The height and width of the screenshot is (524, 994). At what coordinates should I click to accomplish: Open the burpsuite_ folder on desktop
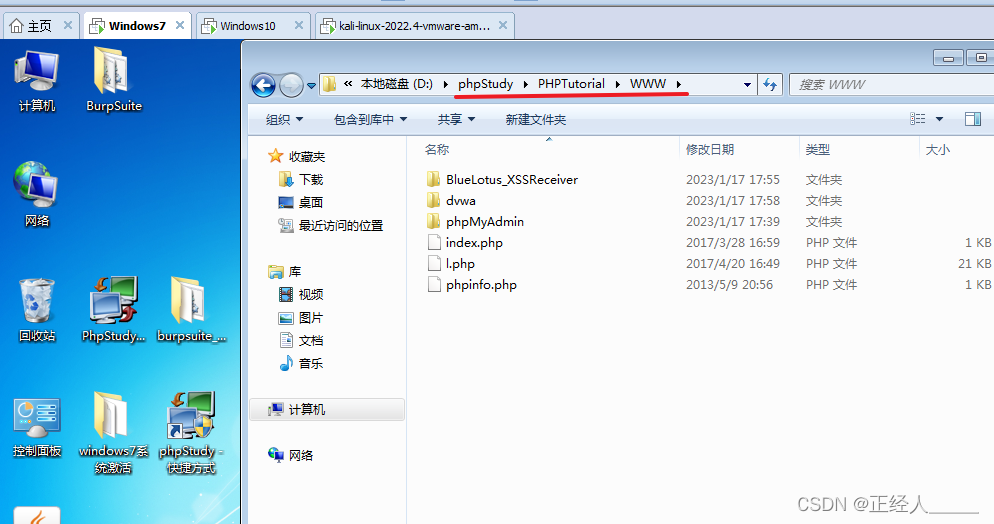pos(191,310)
